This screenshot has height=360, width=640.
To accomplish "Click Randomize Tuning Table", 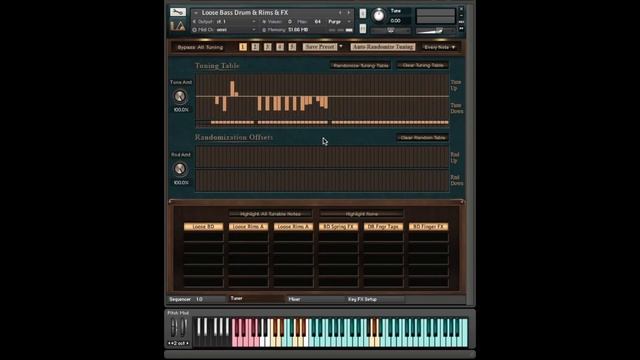I will coord(360,65).
